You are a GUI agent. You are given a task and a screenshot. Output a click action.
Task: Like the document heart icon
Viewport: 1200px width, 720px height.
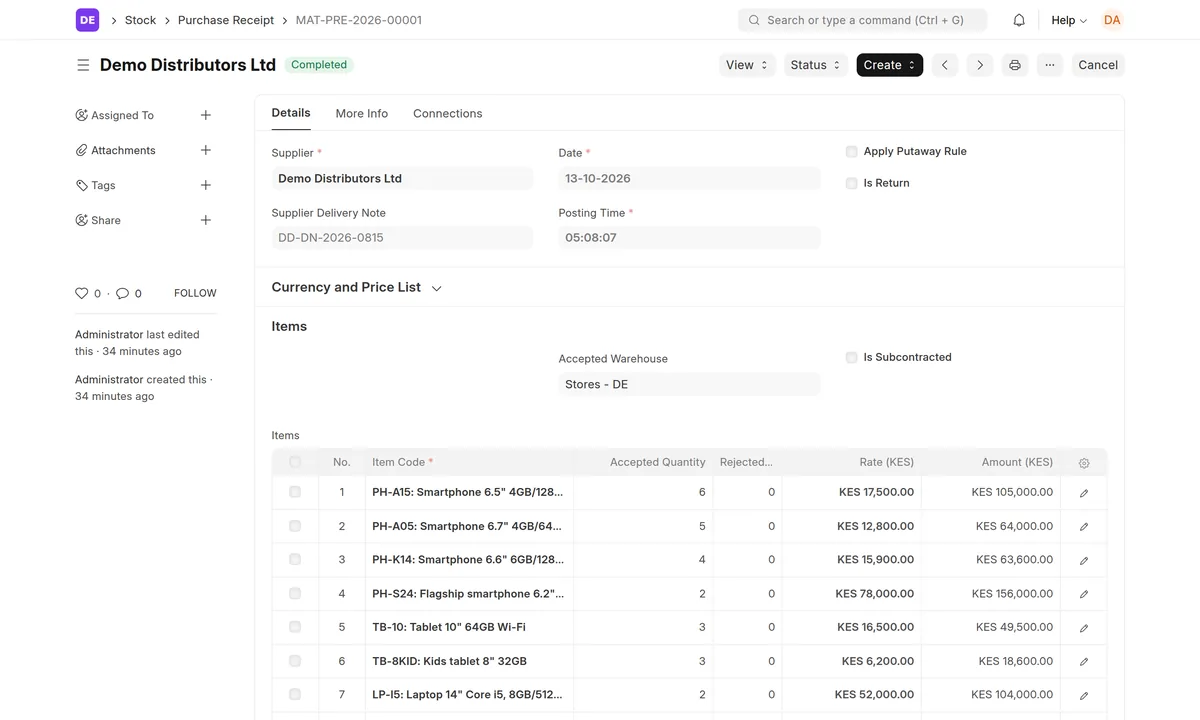[82, 293]
